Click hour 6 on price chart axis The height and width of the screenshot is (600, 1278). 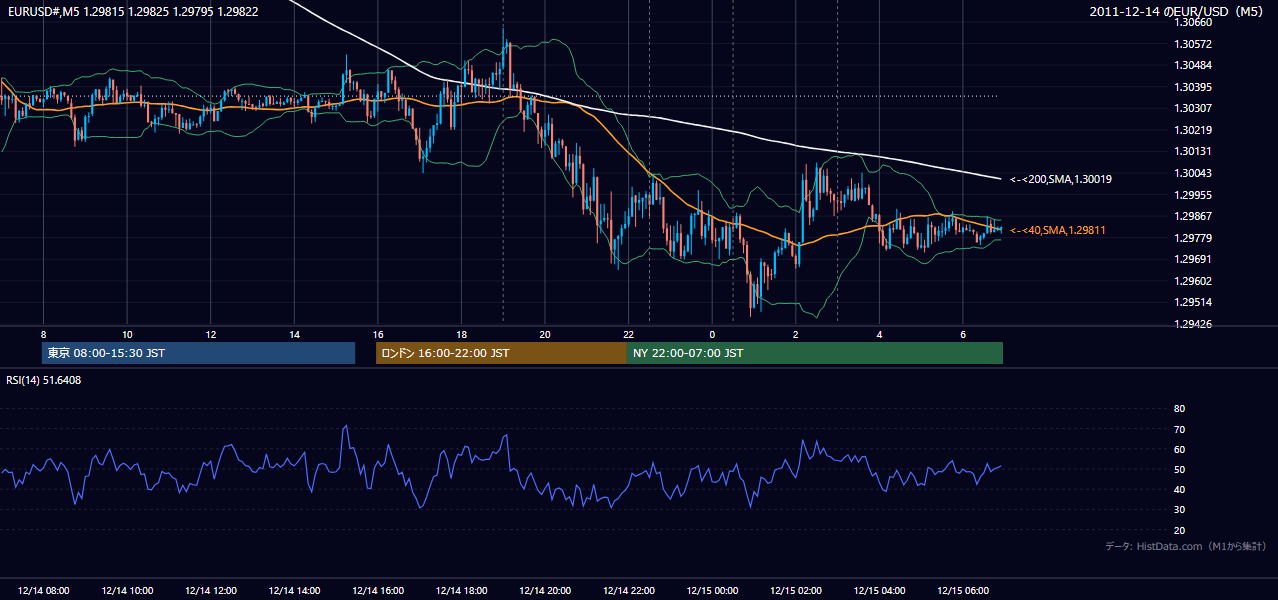pos(963,334)
